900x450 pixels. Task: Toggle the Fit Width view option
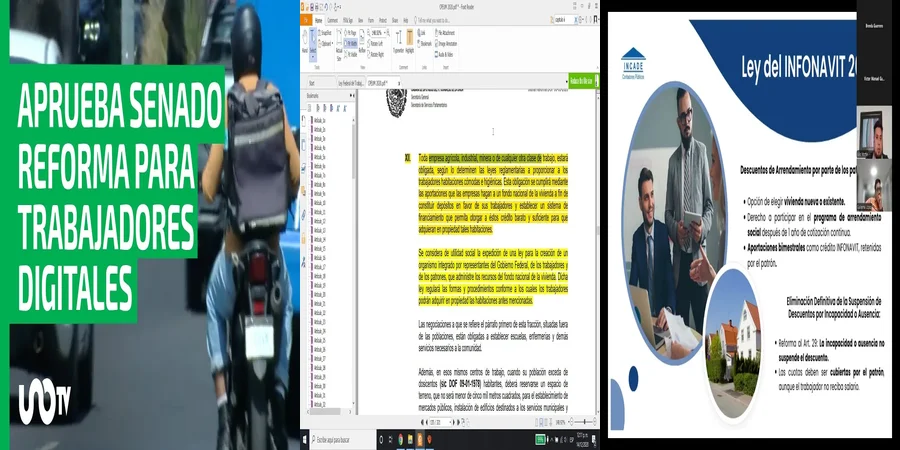tap(350, 44)
